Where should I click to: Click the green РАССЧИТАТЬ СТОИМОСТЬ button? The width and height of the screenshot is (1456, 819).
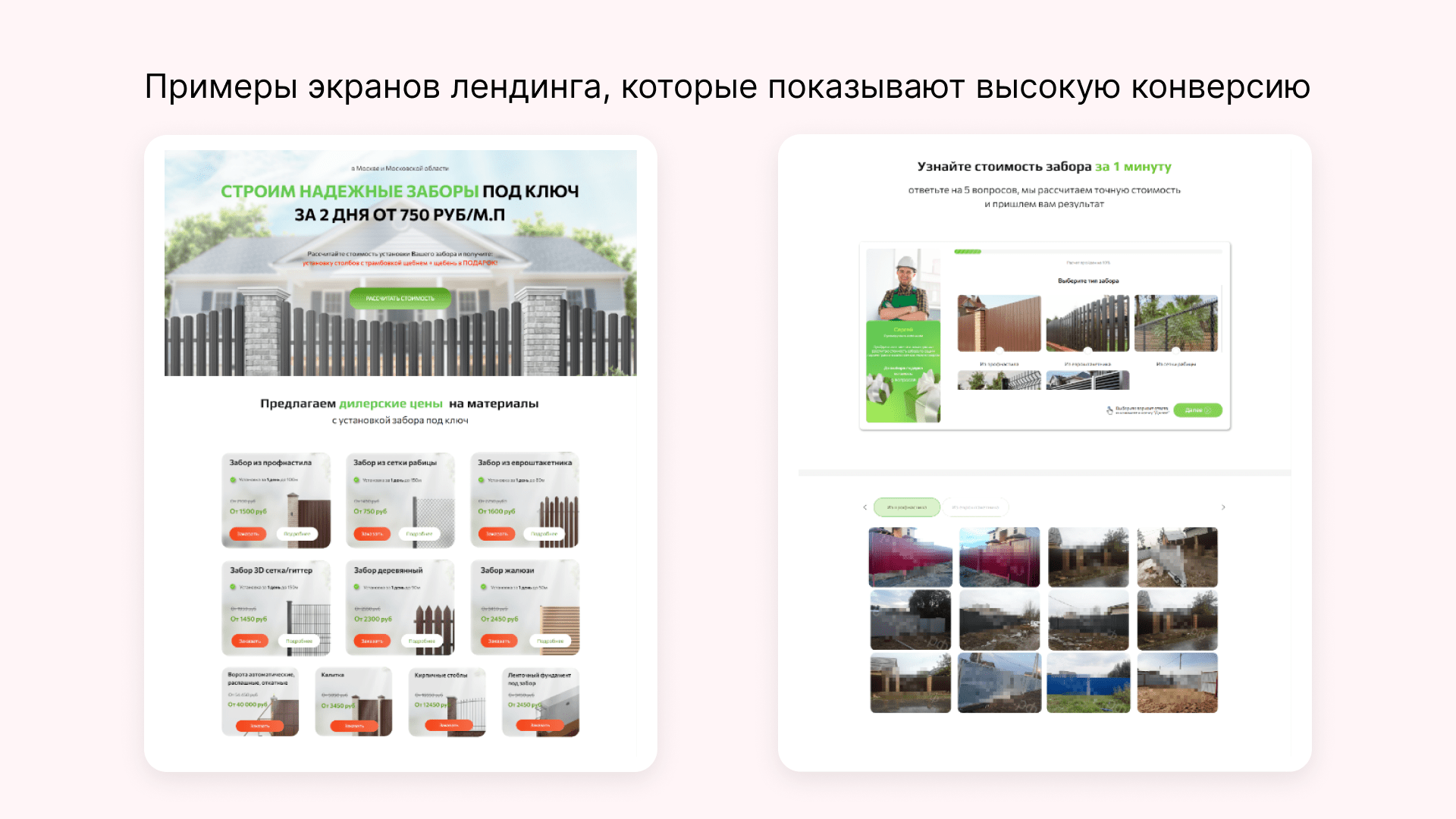point(400,298)
